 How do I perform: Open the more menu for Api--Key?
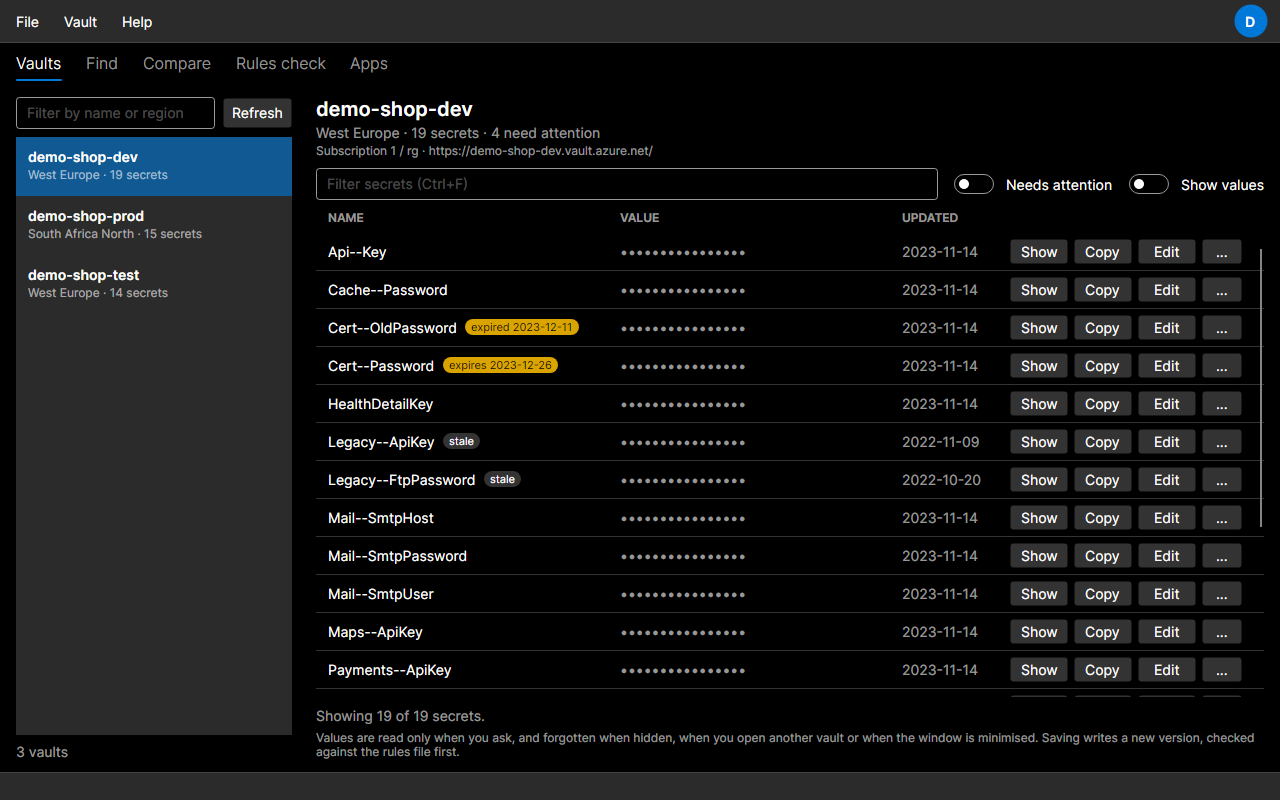[1221, 252]
